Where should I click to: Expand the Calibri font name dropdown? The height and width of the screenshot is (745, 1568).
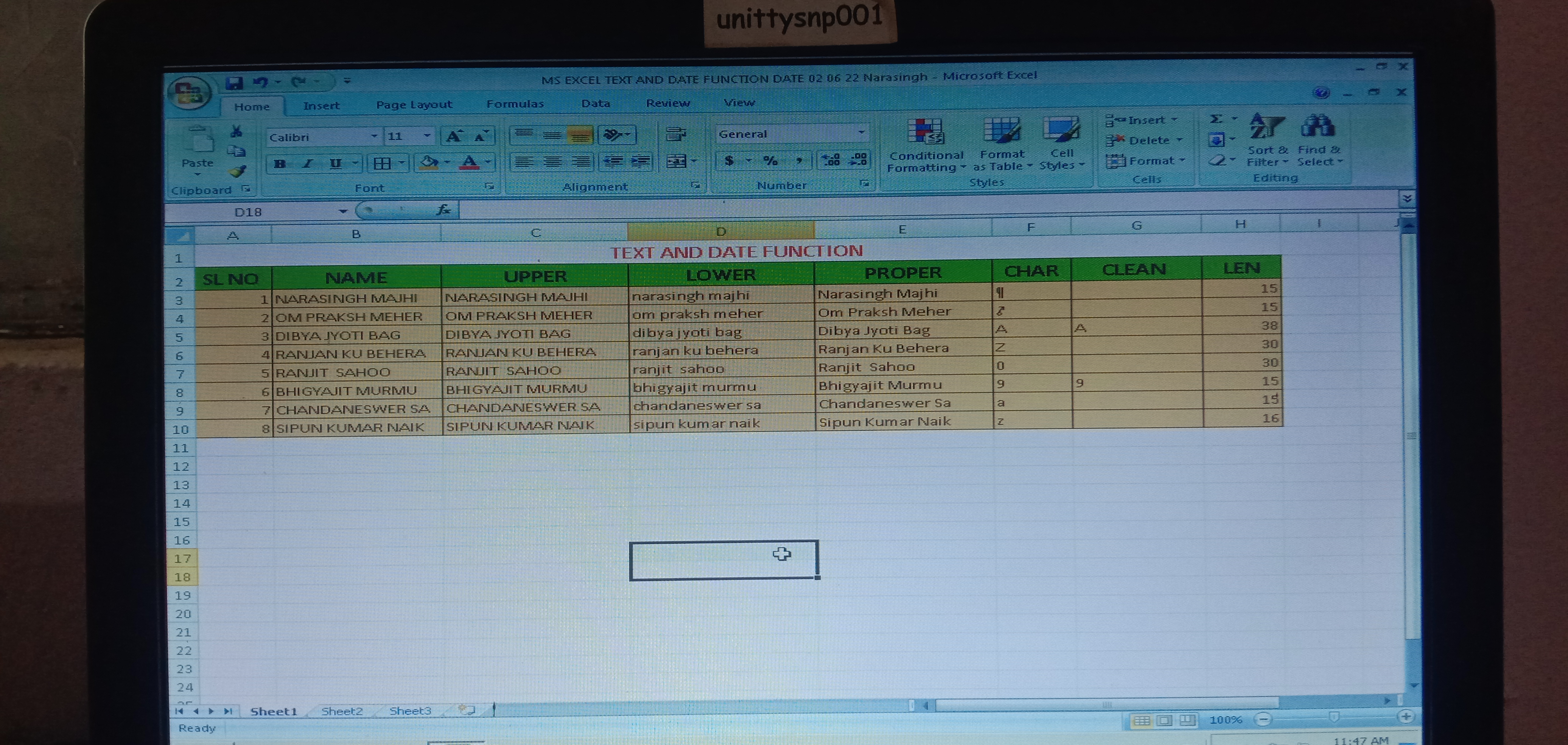(374, 136)
